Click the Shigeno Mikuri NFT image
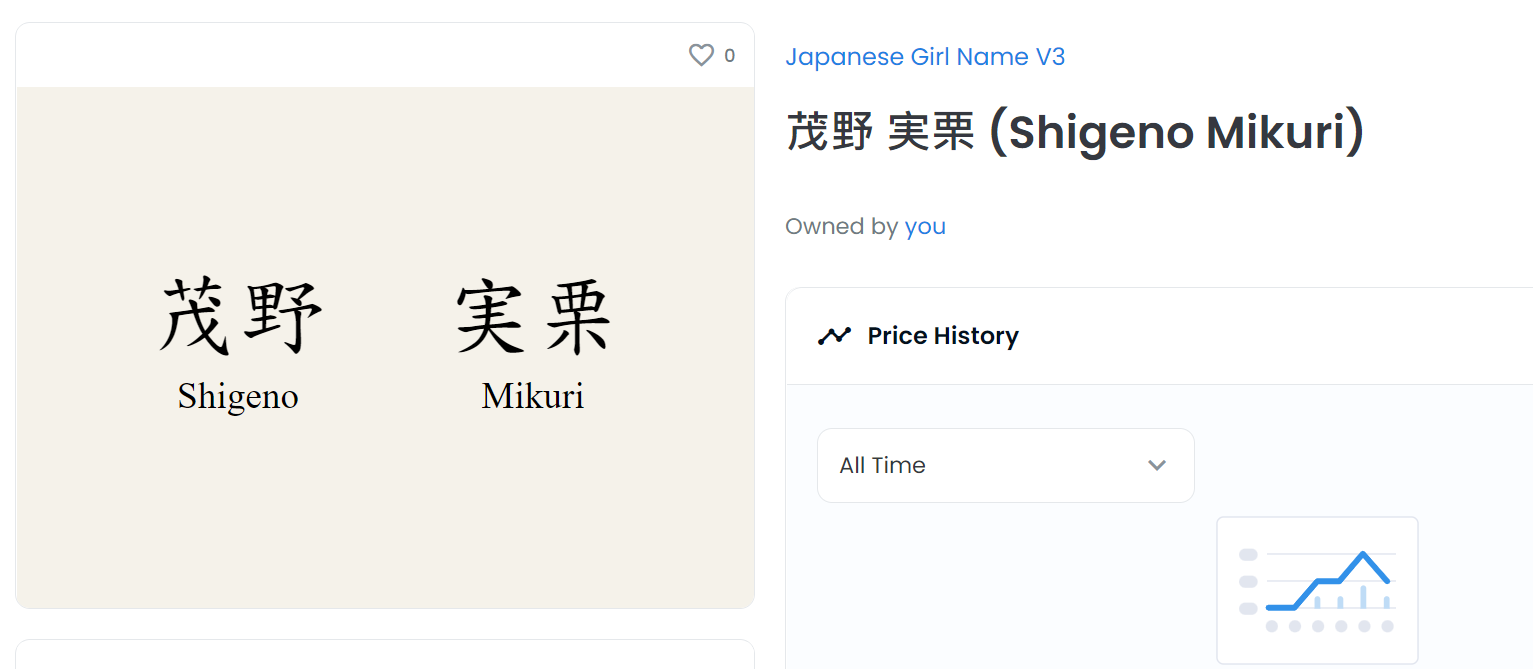 coord(385,347)
